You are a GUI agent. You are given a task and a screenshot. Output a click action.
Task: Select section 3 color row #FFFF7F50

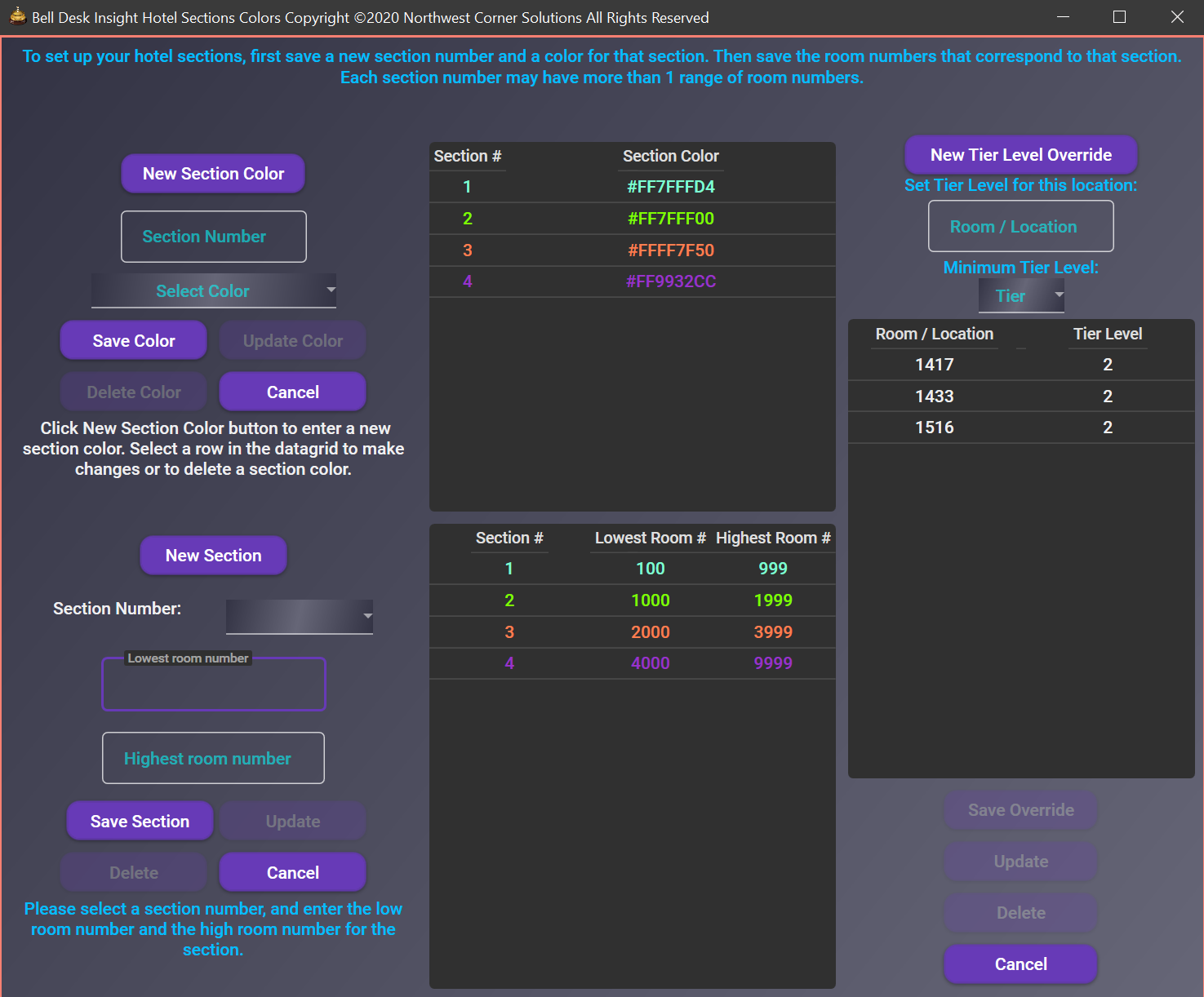tap(632, 250)
